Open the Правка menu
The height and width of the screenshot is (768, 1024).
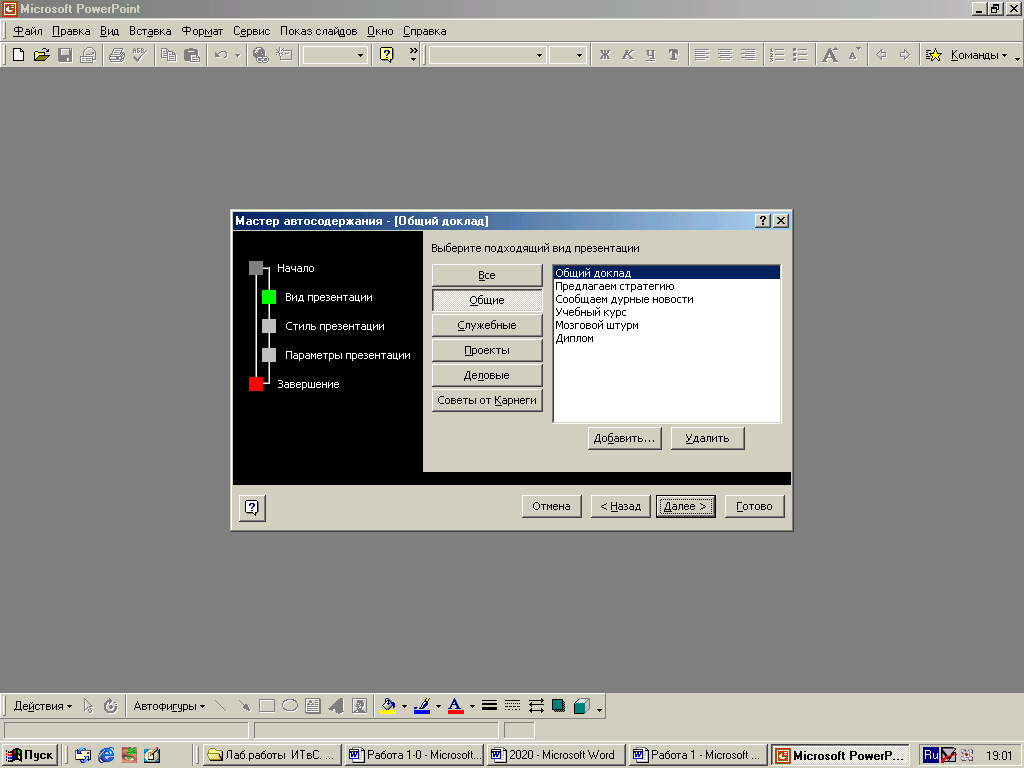(x=71, y=31)
